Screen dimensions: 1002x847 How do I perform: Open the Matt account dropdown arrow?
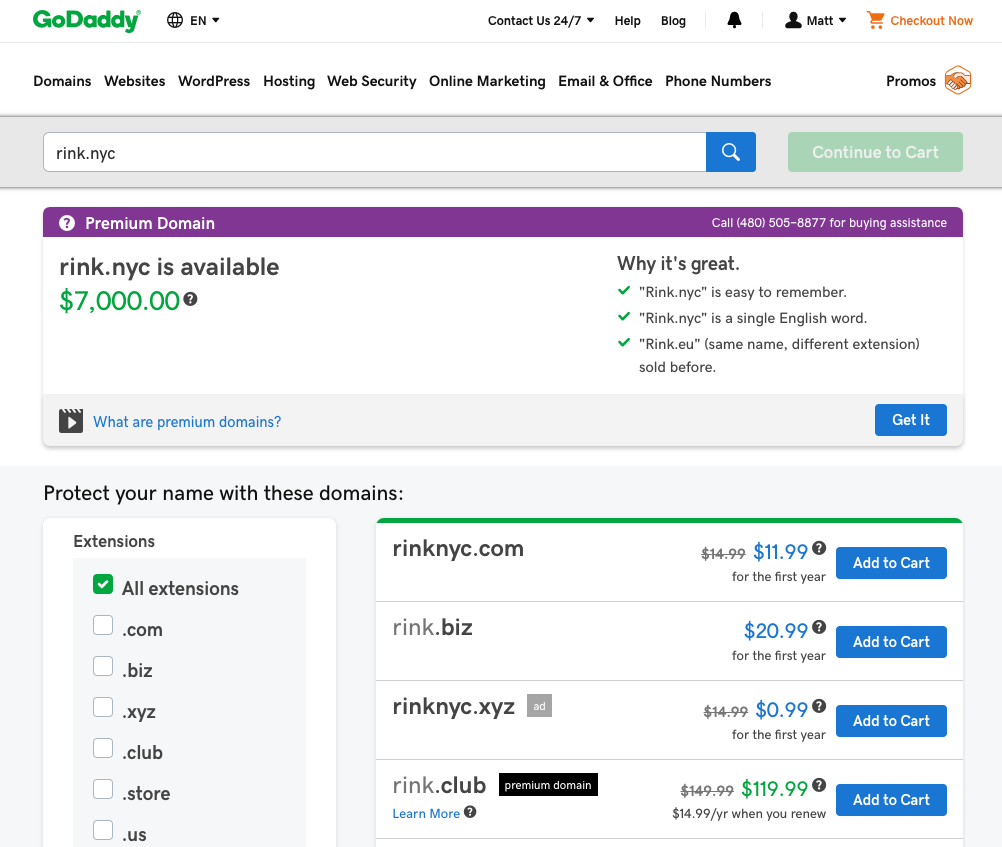(x=842, y=20)
